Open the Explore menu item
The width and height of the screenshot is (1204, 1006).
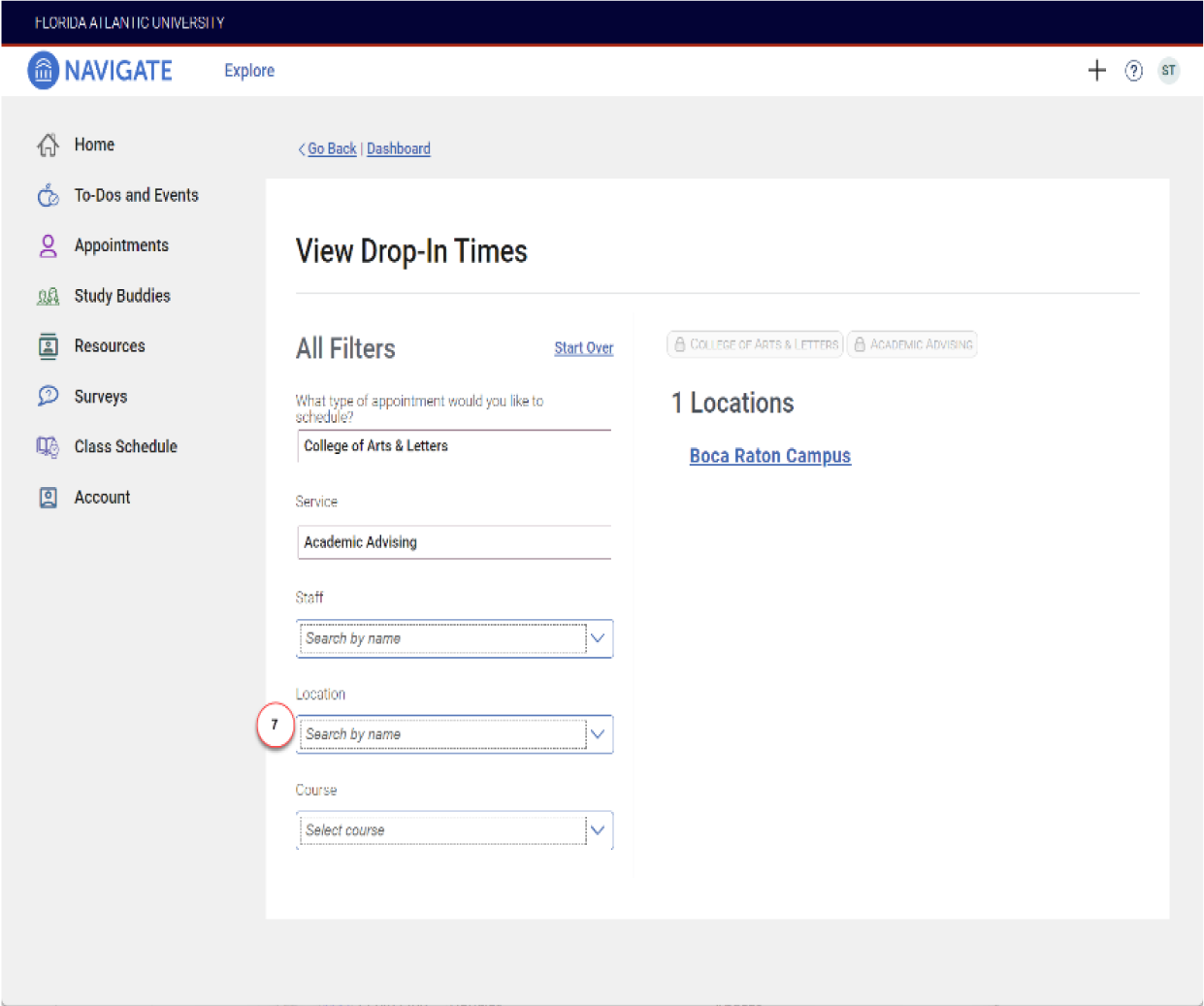click(249, 71)
